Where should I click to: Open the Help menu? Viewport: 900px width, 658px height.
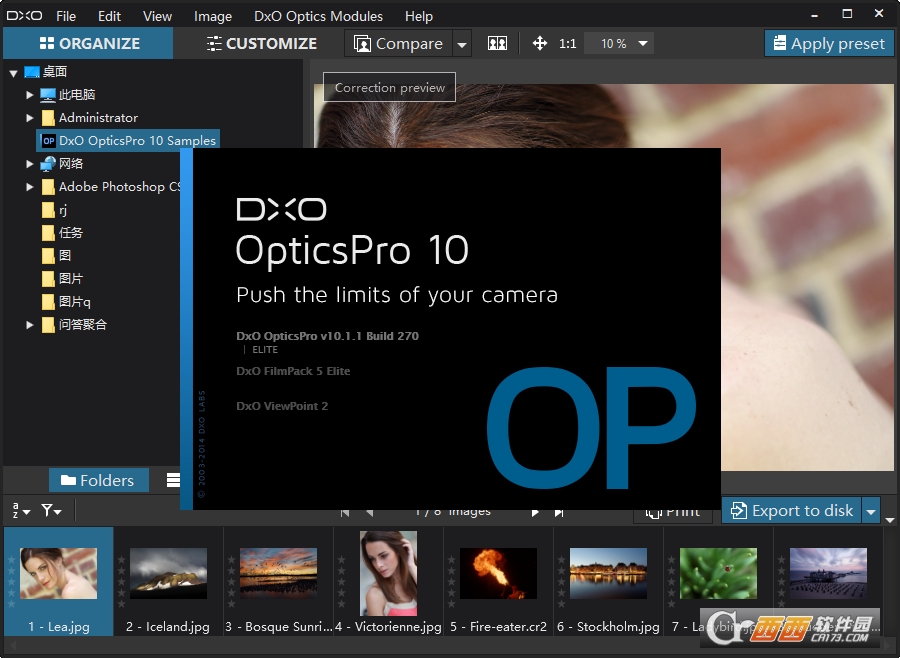(418, 16)
